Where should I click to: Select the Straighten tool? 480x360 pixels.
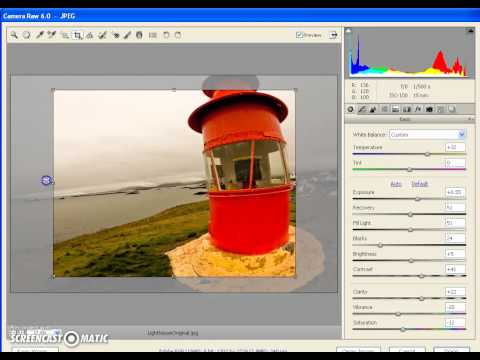[90, 35]
